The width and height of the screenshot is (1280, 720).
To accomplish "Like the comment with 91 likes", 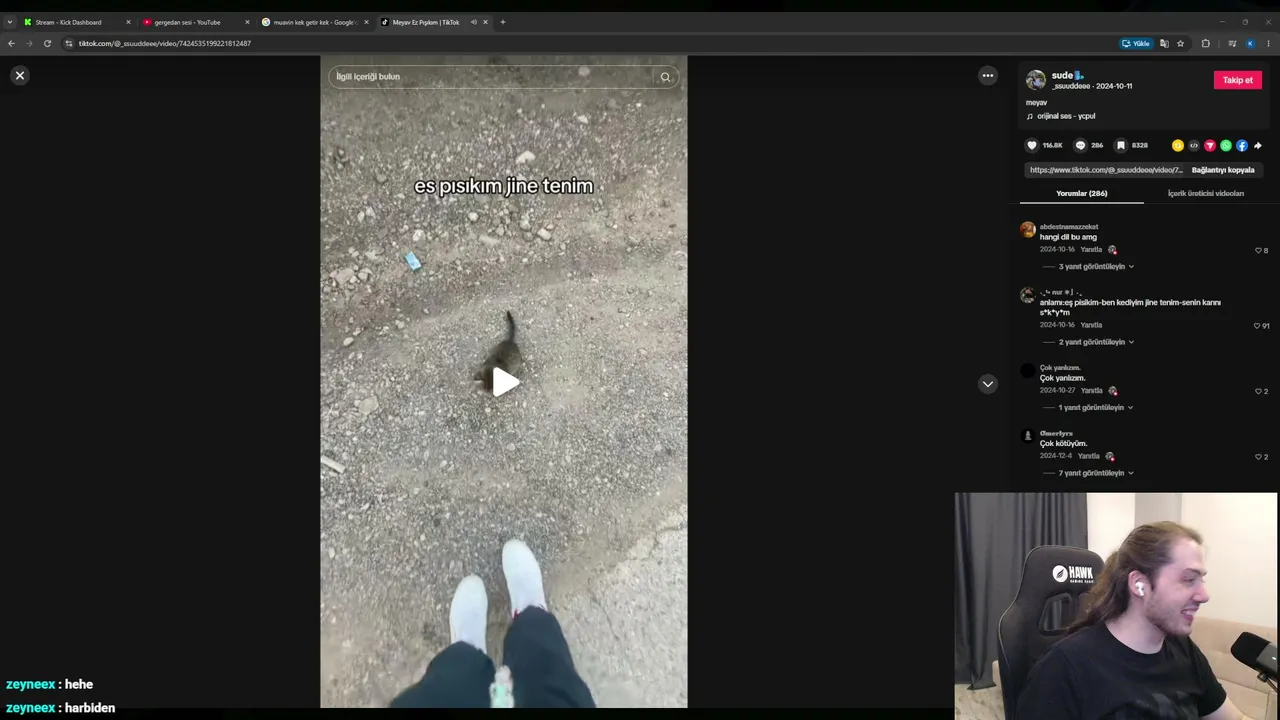I will pyautogui.click(x=1257, y=326).
